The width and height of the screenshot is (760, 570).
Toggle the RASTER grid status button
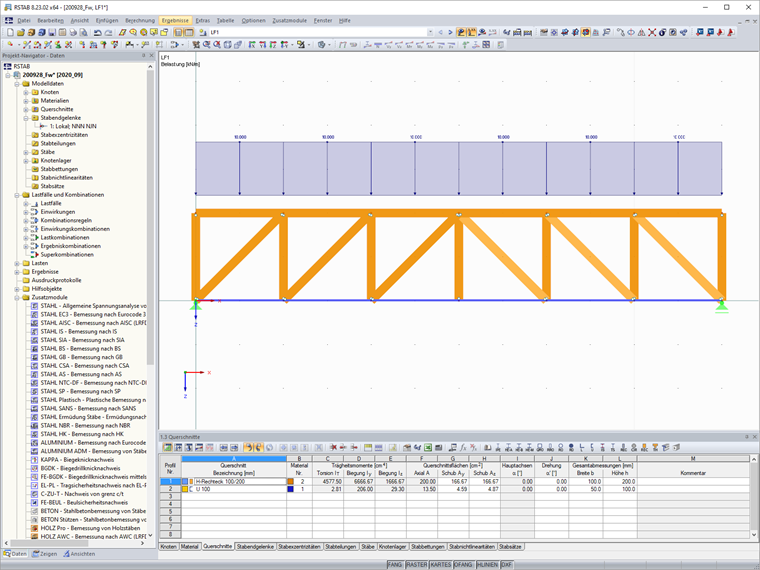pos(417,565)
